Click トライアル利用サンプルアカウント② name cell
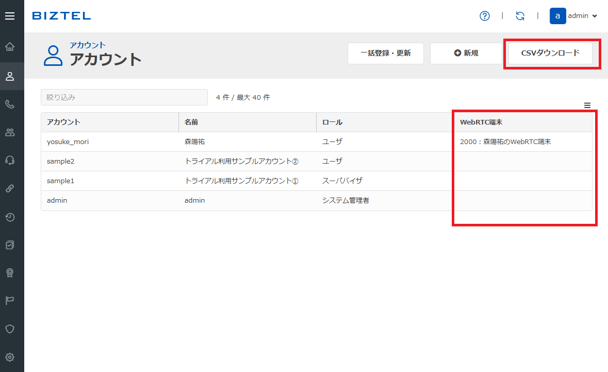 (247, 161)
